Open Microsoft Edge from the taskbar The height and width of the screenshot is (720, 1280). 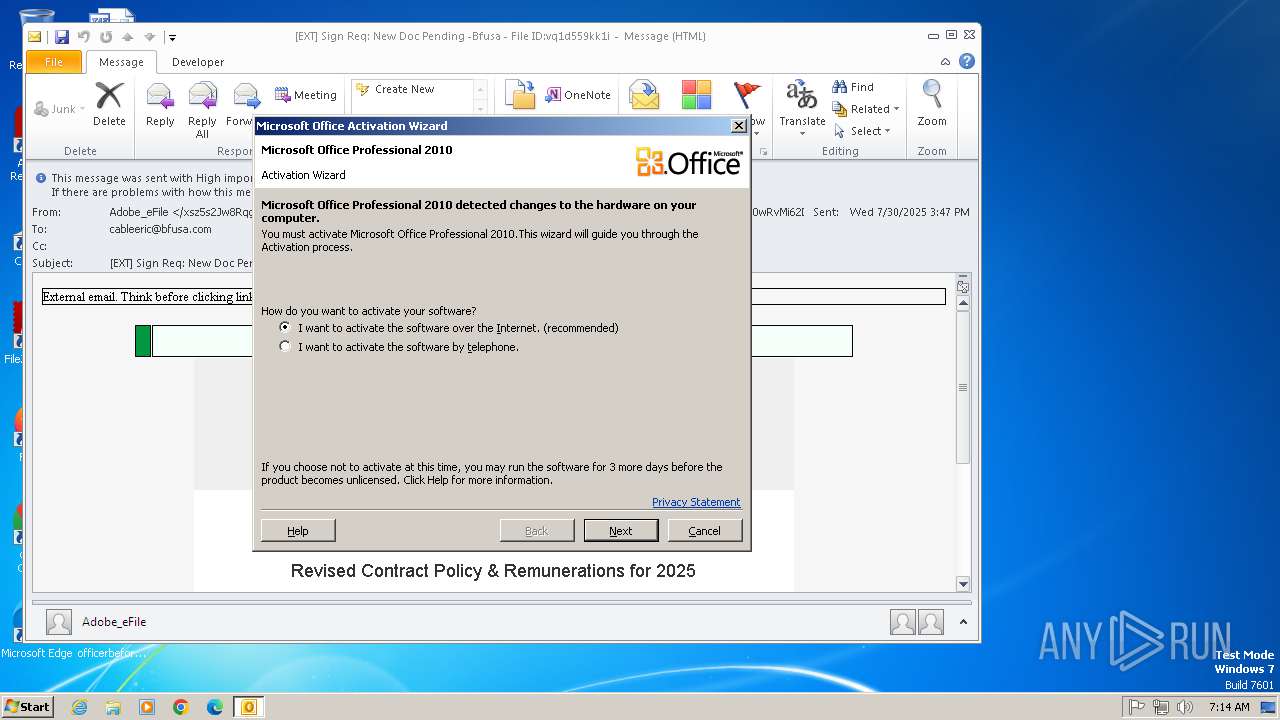[x=215, y=707]
